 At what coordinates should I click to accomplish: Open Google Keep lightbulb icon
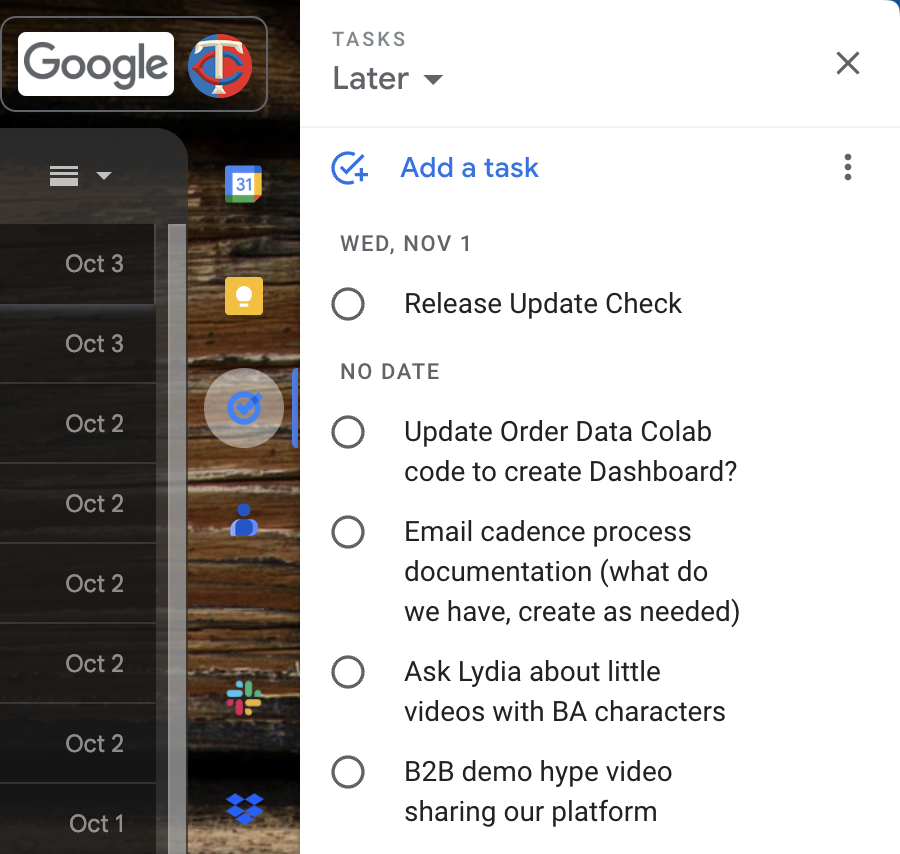(243, 296)
